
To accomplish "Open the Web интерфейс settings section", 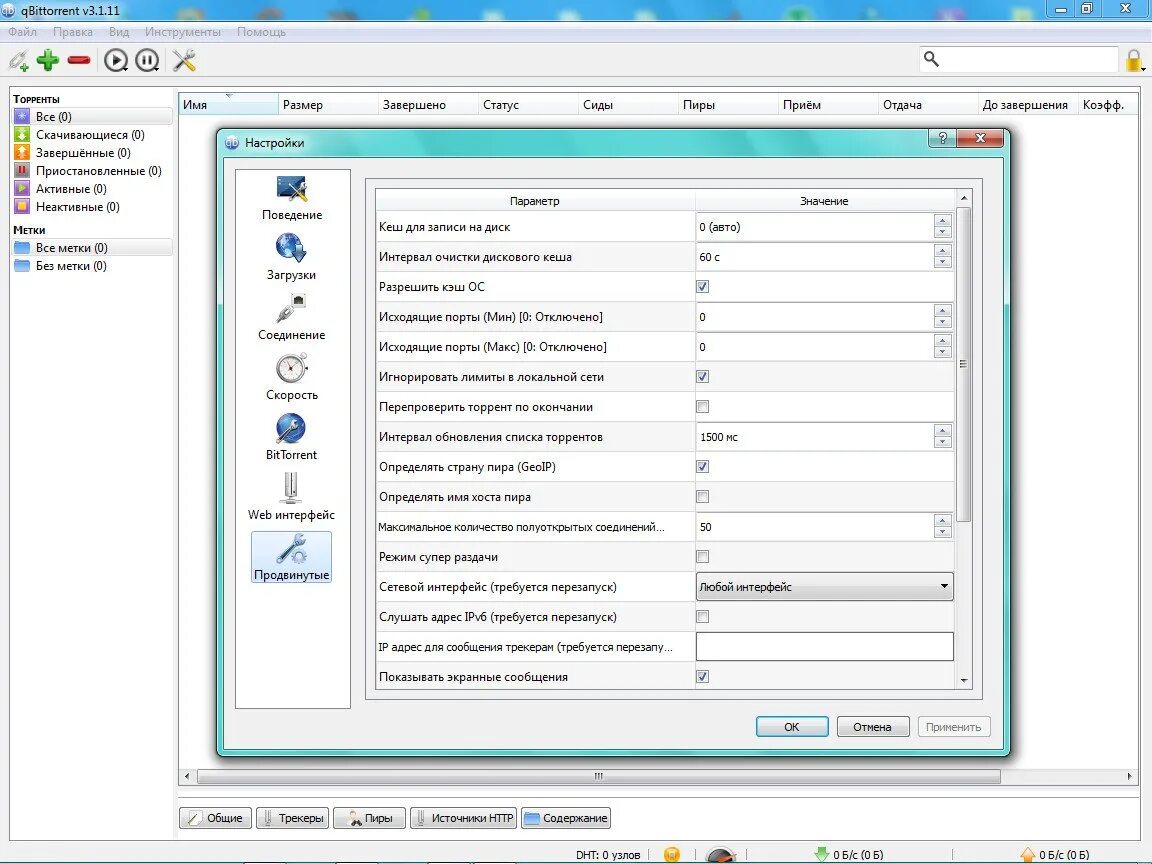I will 292,497.
